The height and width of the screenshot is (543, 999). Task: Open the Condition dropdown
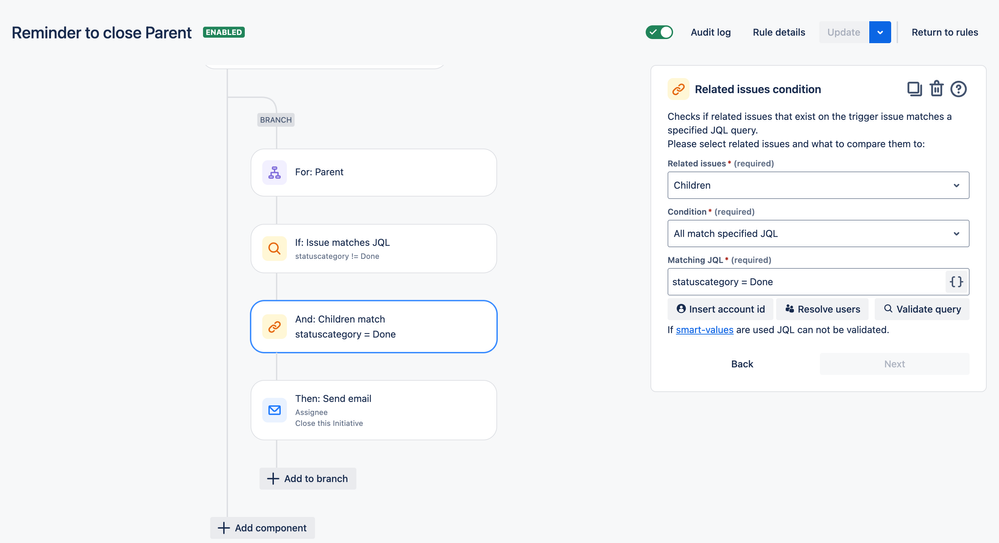click(x=818, y=234)
